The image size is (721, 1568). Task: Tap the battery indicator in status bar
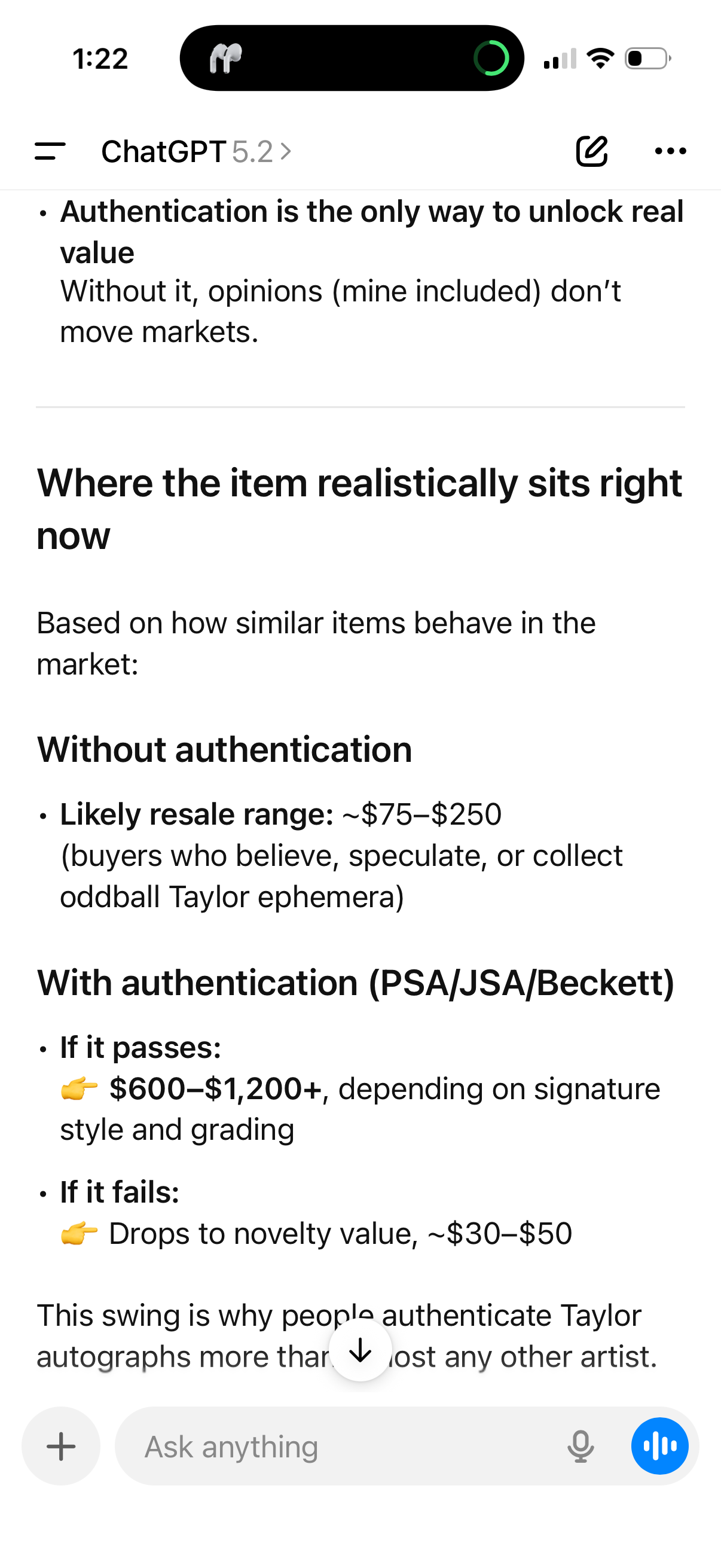coord(648,59)
